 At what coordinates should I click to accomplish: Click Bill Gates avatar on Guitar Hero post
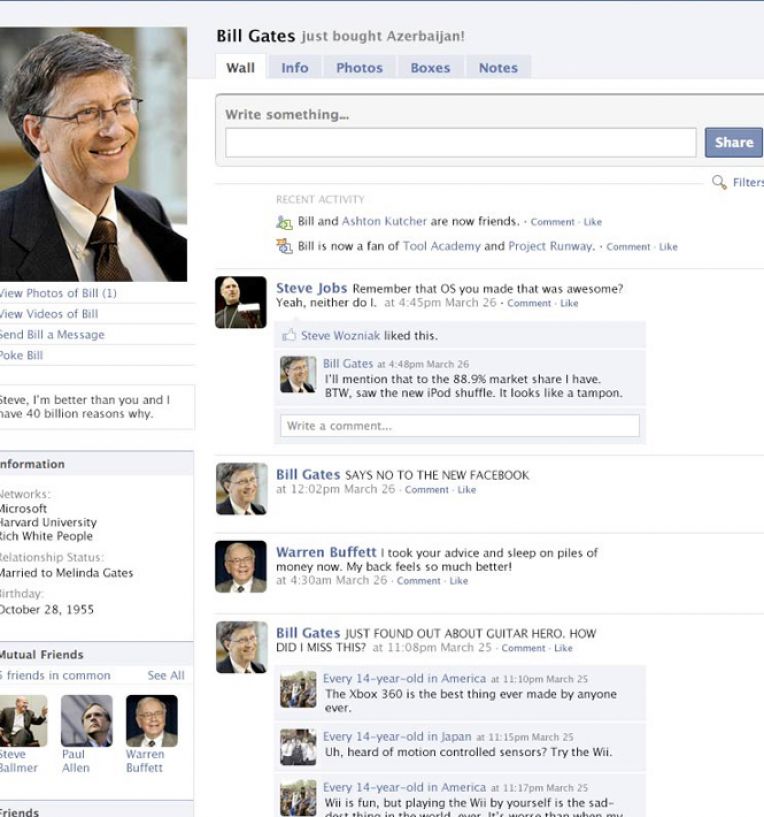tap(242, 647)
